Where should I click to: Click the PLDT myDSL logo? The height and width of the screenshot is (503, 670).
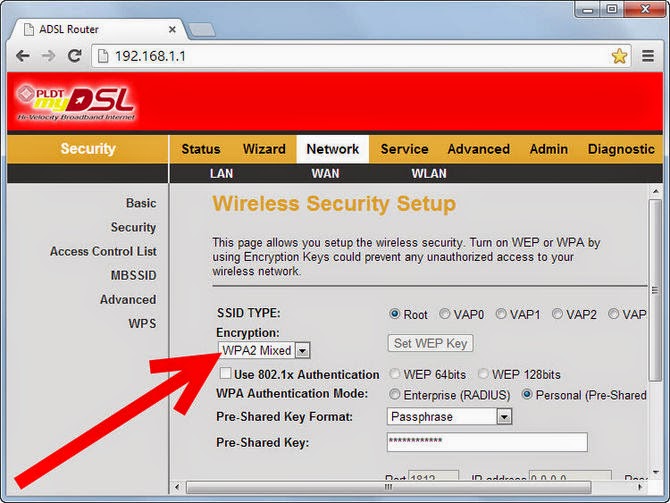pyautogui.click(x=76, y=103)
